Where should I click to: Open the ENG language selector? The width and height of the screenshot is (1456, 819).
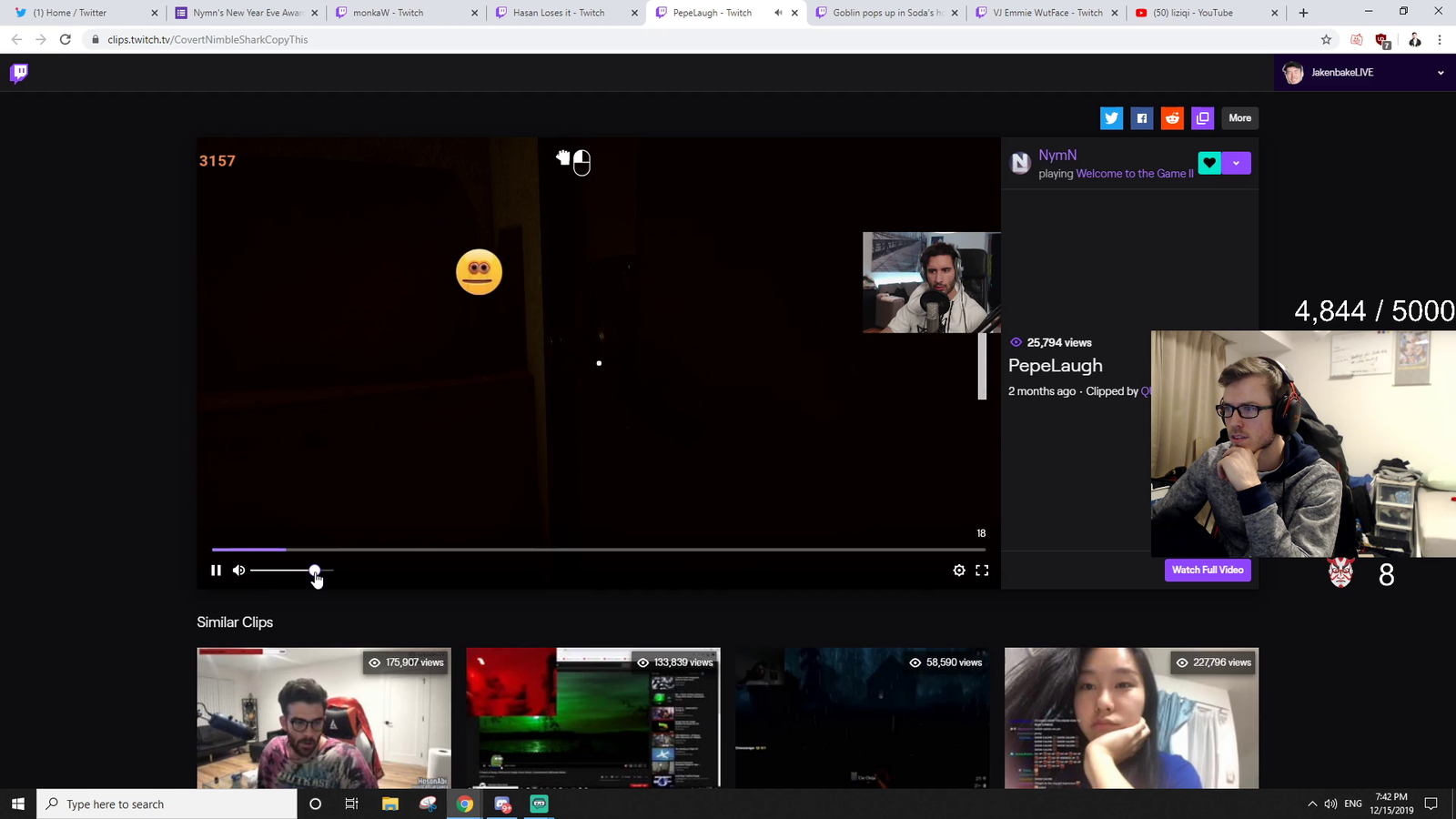(1353, 804)
